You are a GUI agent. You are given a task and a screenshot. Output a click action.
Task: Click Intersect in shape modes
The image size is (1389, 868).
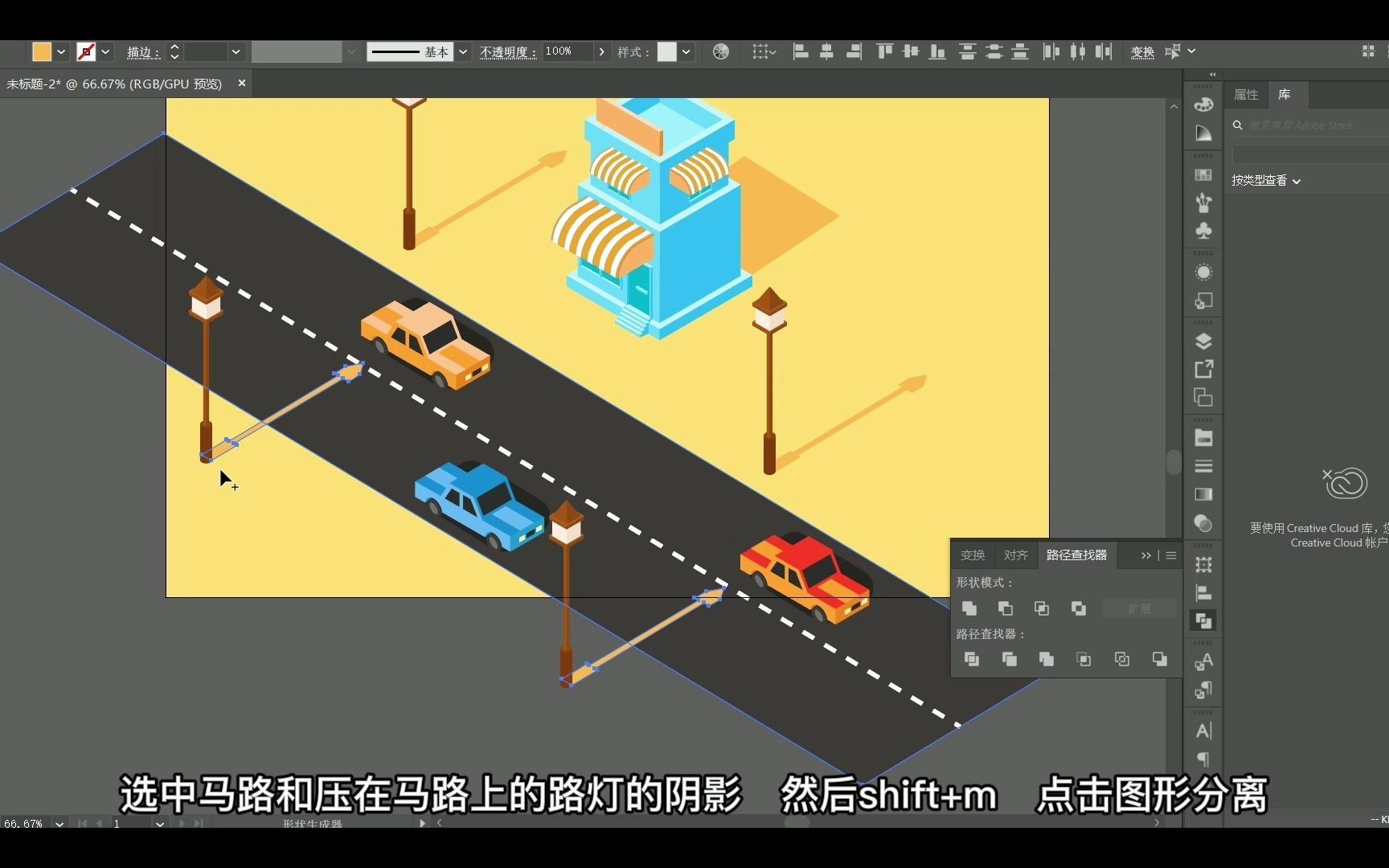tap(1042, 608)
